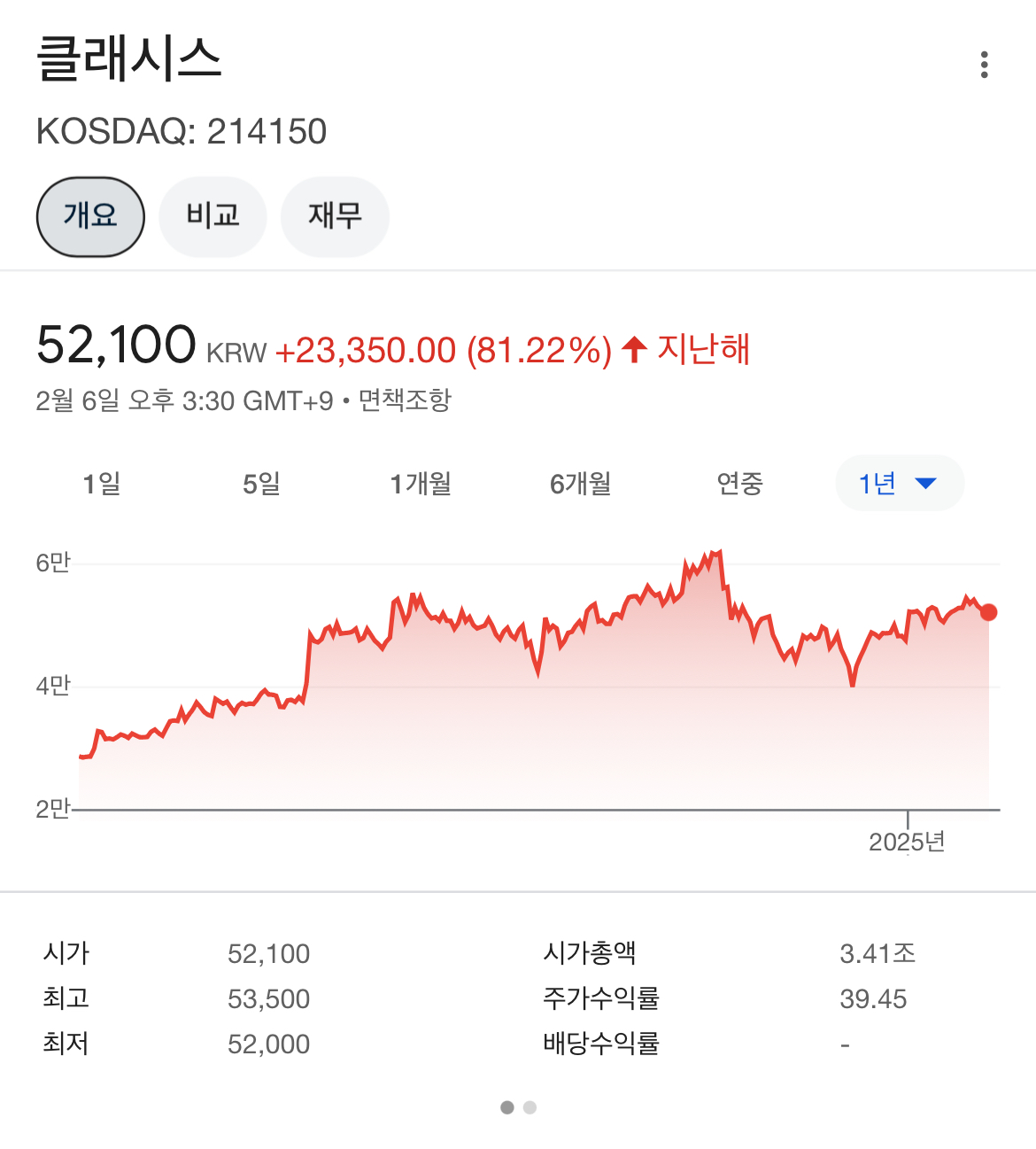Screen dimensions: 1036x1149
Task: Select the 1일 time range
Action: click(102, 484)
